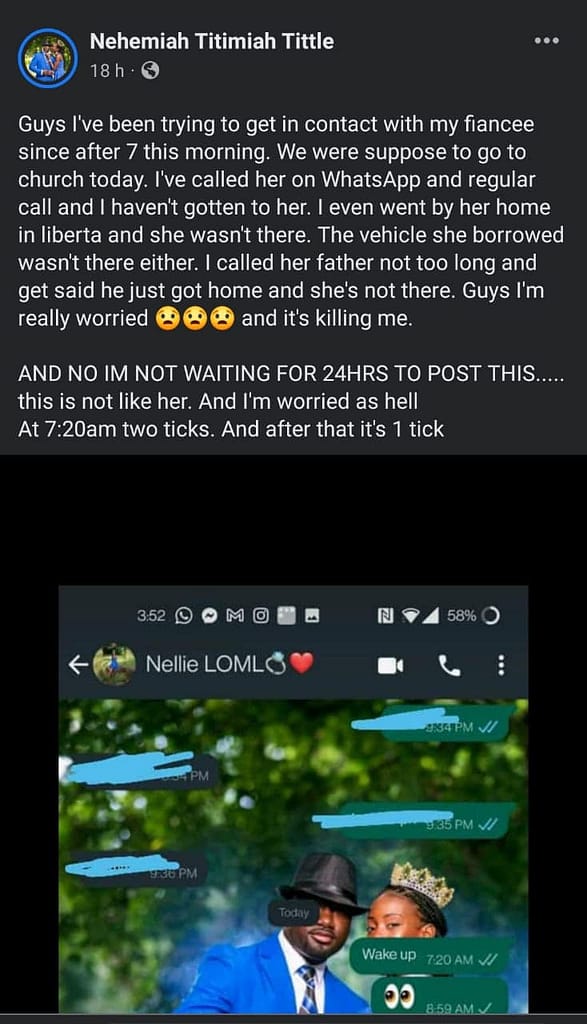Start a voice call with Nellie
The height and width of the screenshot is (1024, 587).
tap(449, 665)
